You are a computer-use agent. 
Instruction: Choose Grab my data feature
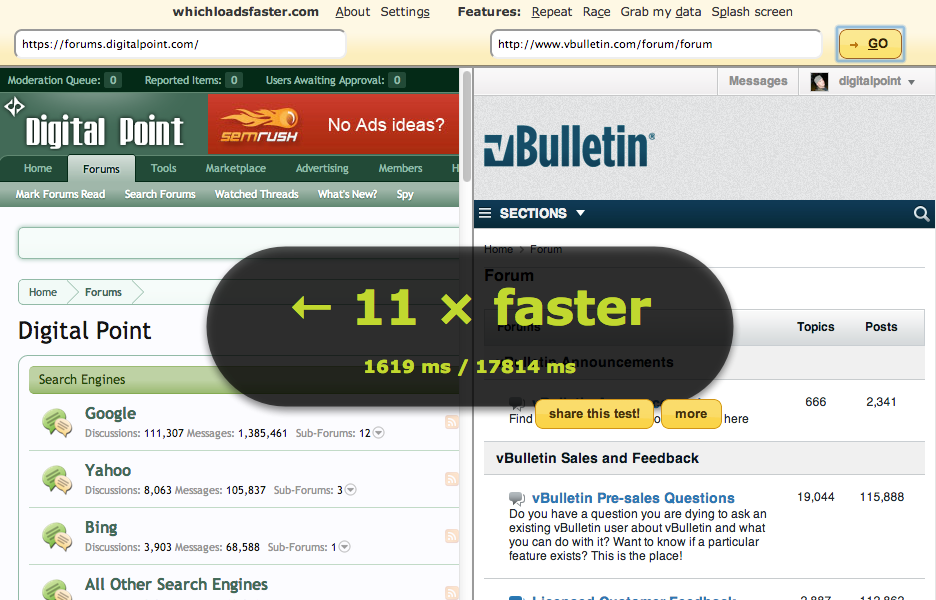[x=661, y=12]
